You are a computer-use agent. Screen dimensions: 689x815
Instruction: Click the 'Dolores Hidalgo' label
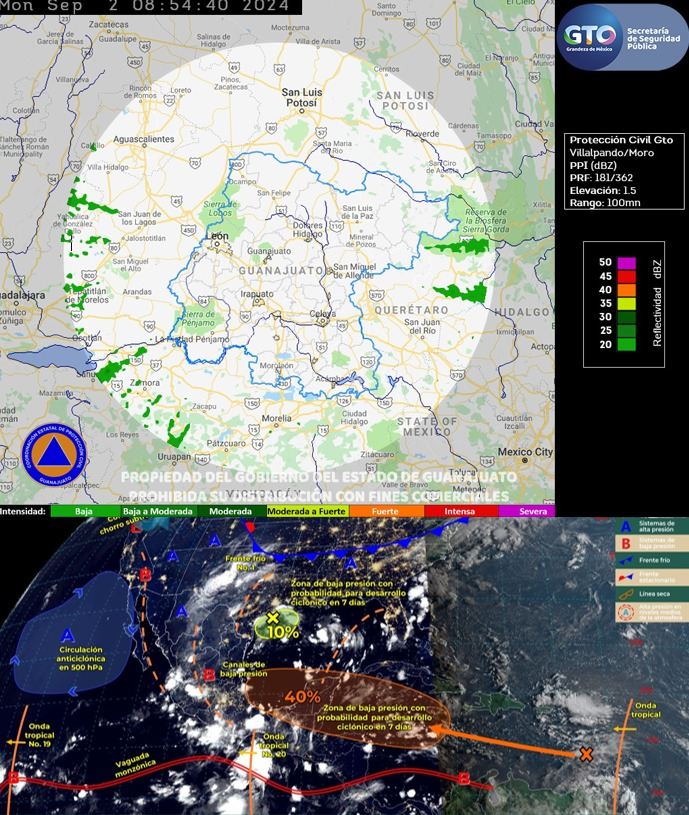[x=308, y=230]
